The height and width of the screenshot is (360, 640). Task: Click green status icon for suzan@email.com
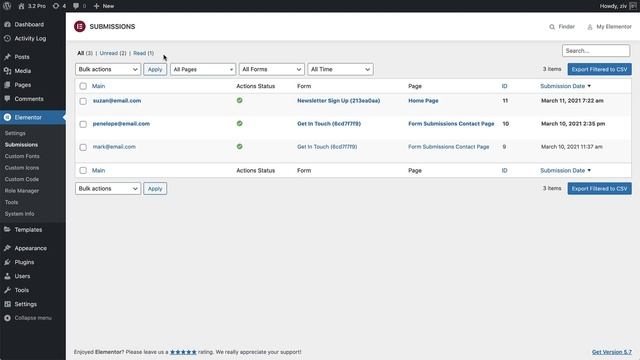click(x=240, y=100)
